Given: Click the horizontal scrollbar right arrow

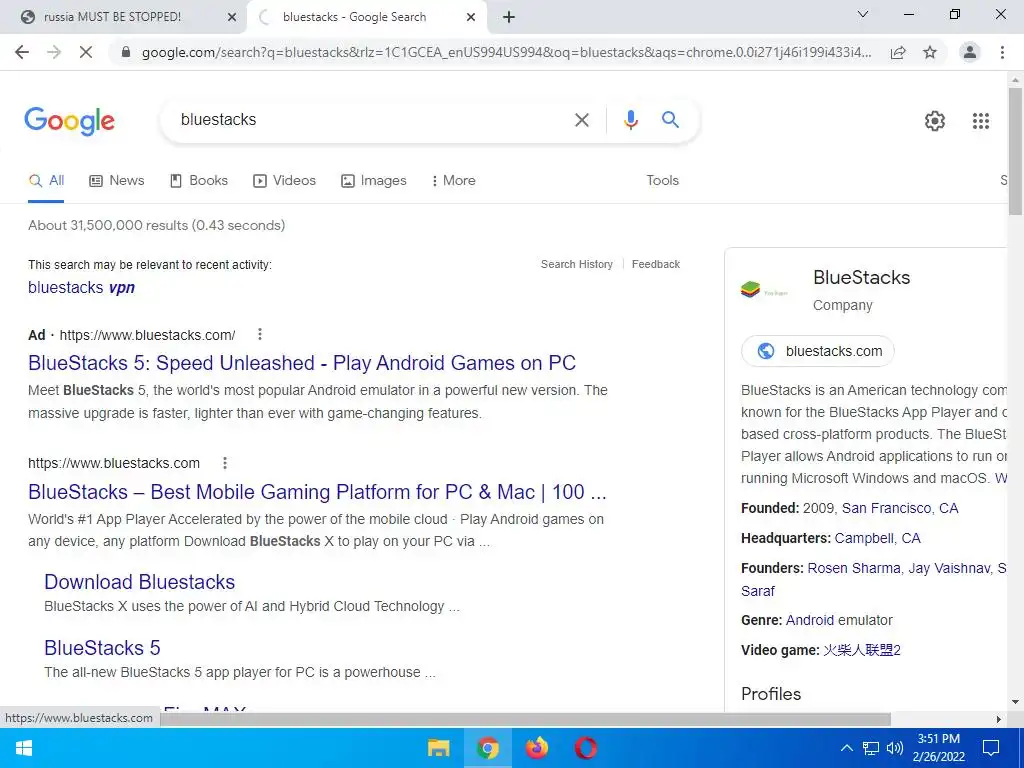Looking at the screenshot, I should [999, 719].
